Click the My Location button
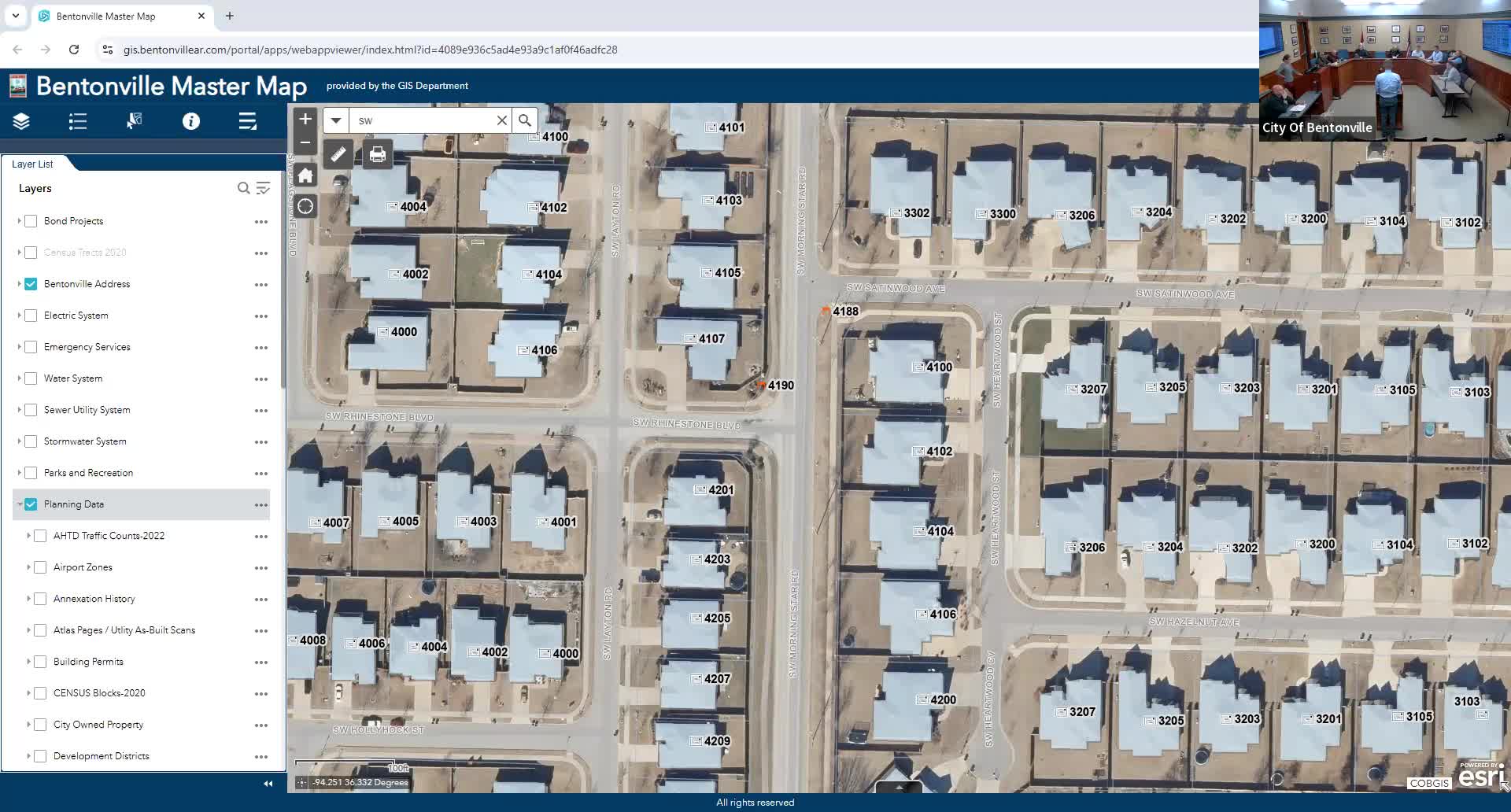This screenshot has width=1511, height=812. [x=305, y=207]
